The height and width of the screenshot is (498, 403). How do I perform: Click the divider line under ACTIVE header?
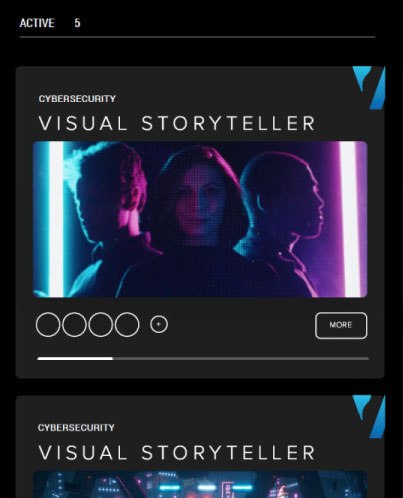coord(197,37)
